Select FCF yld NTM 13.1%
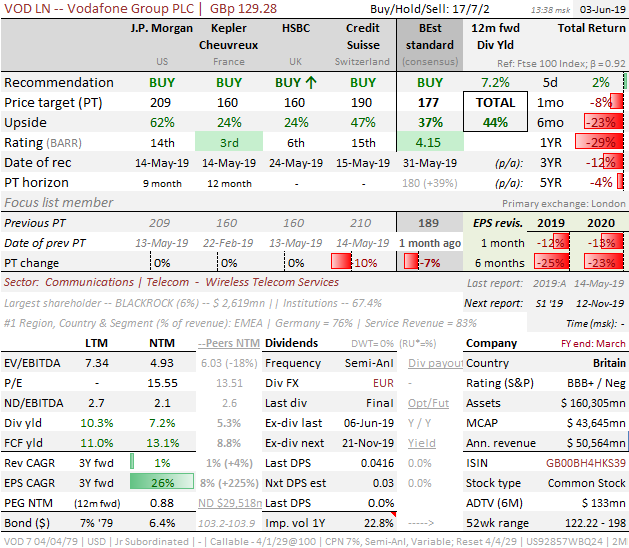The width and height of the screenshot is (629, 548). coord(162,443)
